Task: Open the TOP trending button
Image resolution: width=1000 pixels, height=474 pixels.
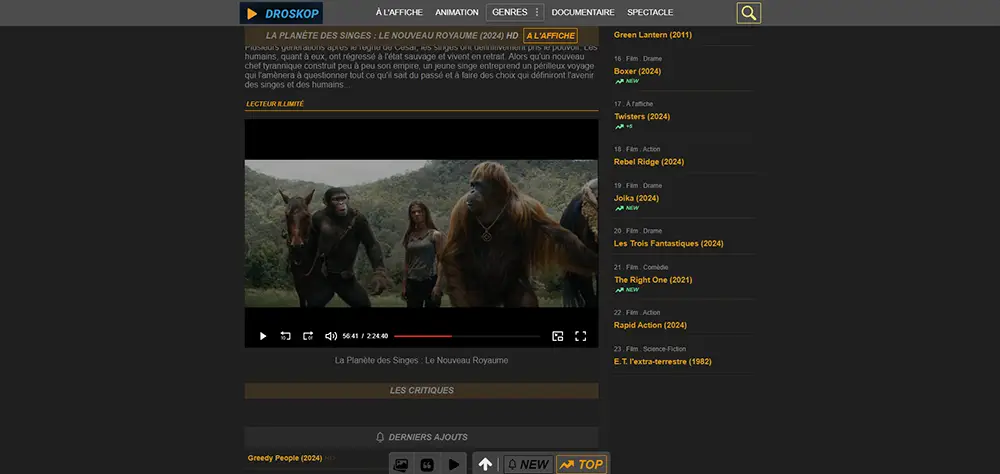Action: 581,464
